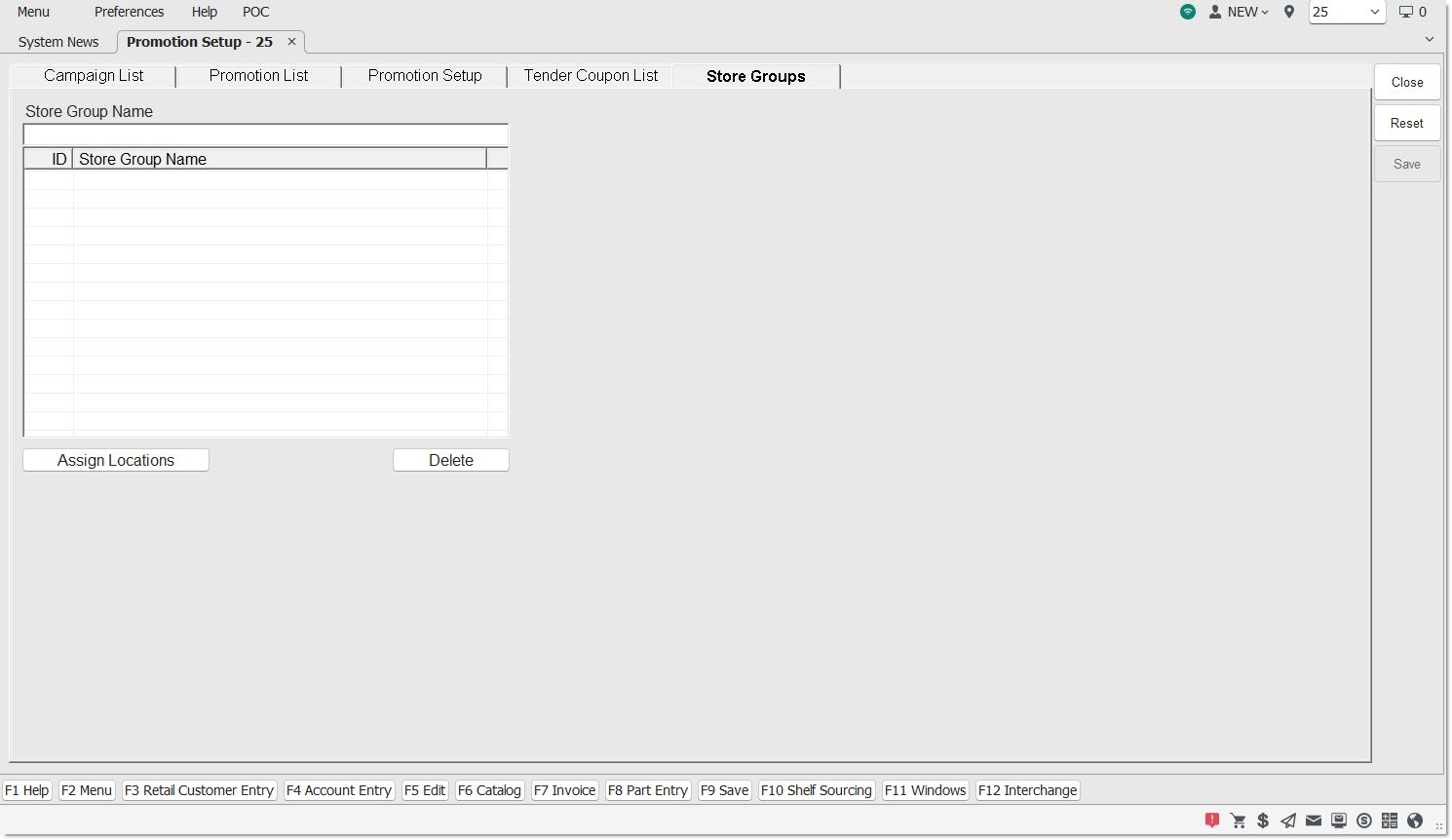
Task: Close the Promotion Setup - 25 tab
Action: point(291,42)
